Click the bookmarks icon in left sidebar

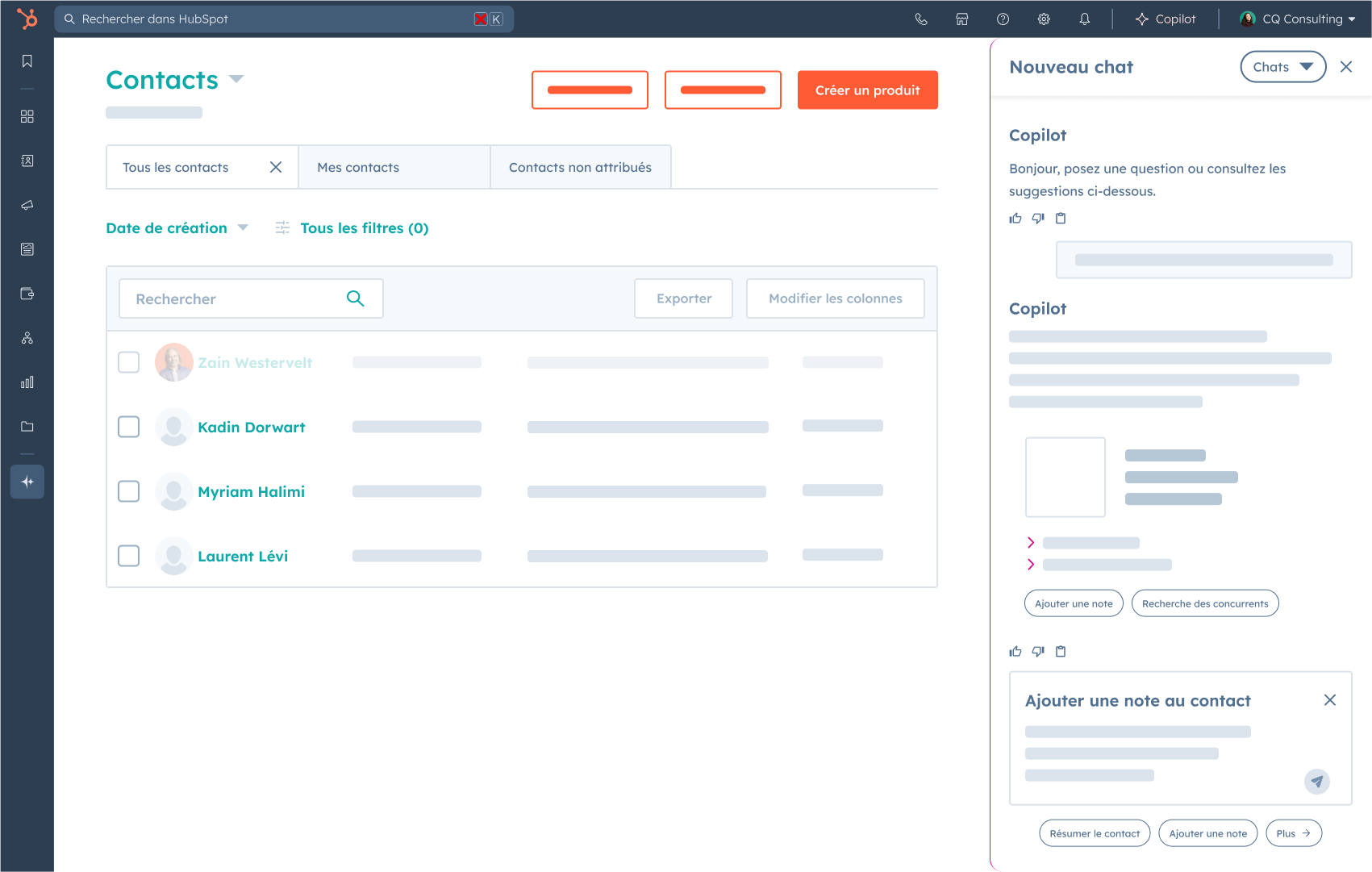[x=27, y=61]
